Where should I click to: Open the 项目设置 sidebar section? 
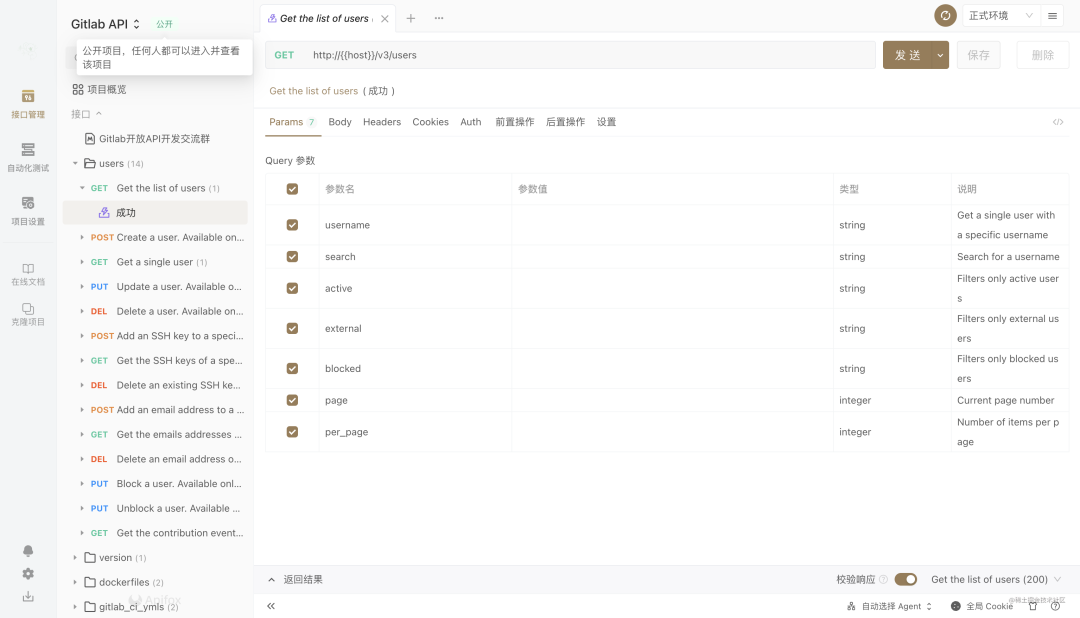click(28, 211)
